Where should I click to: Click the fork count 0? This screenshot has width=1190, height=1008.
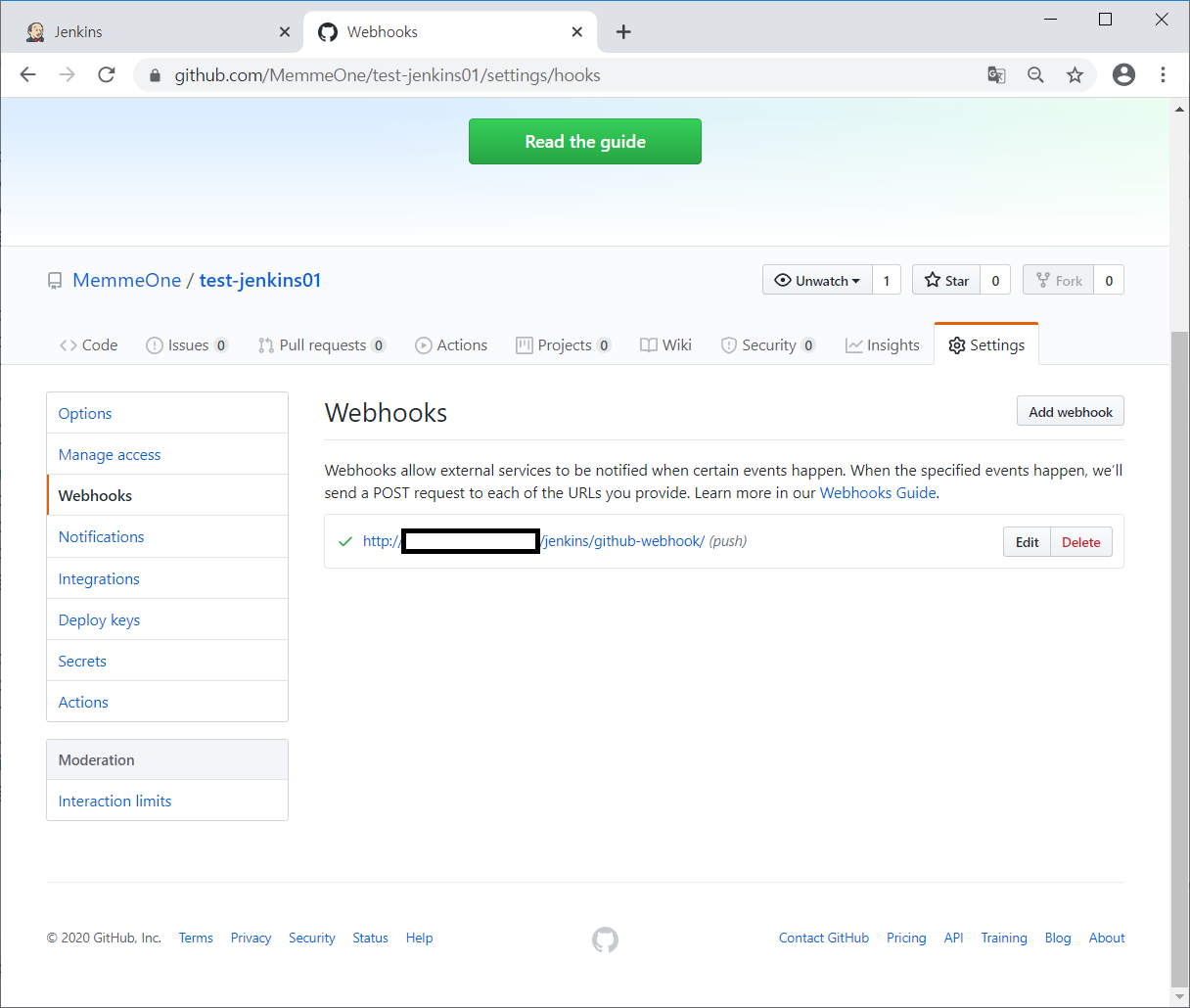pos(1109,280)
